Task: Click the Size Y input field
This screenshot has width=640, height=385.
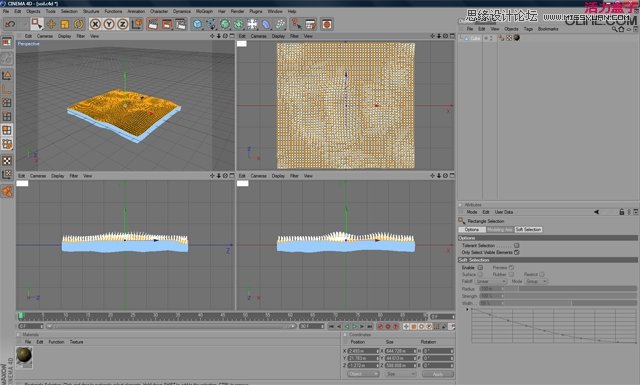Action: (400, 358)
